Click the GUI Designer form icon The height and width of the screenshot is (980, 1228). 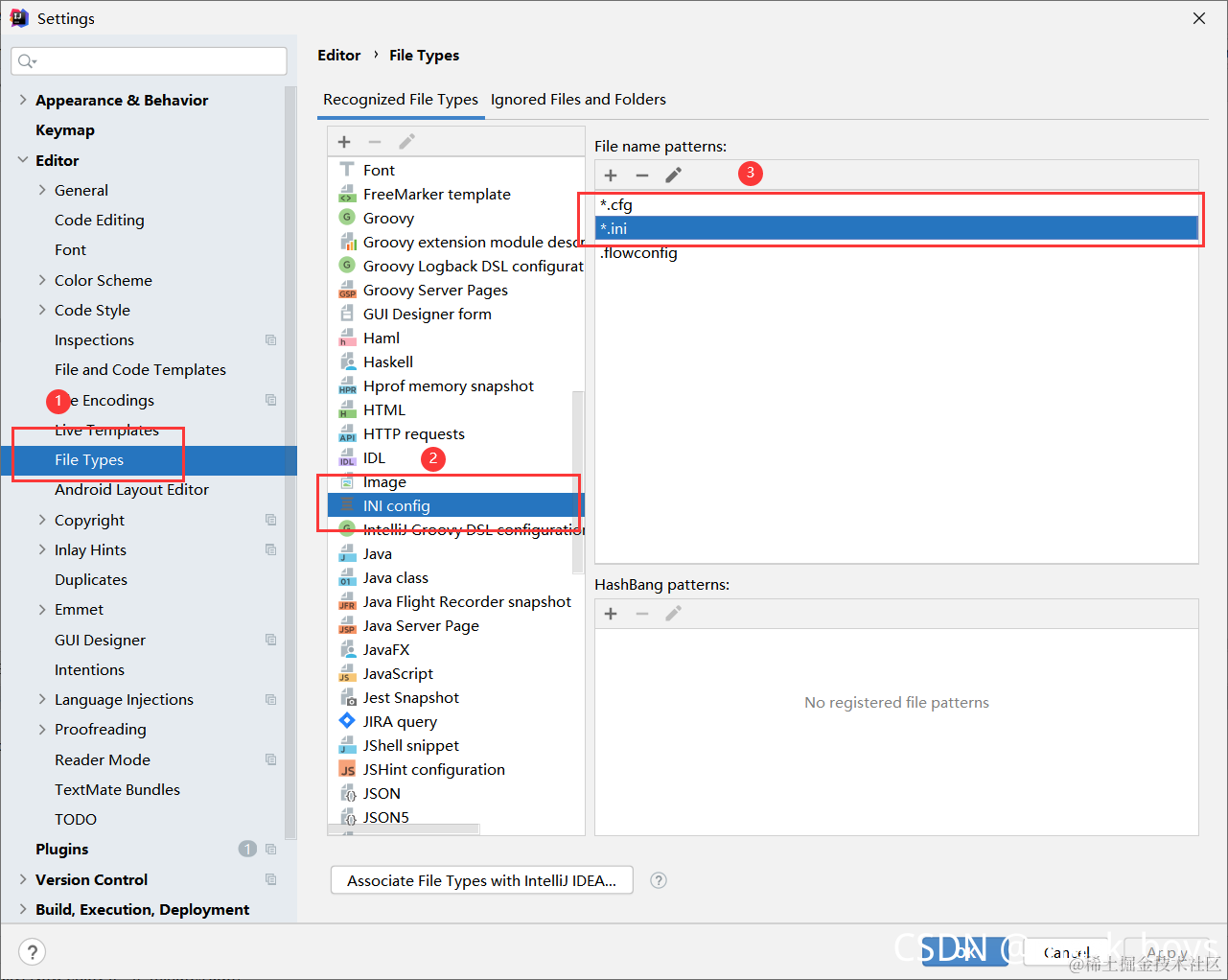[x=347, y=314]
